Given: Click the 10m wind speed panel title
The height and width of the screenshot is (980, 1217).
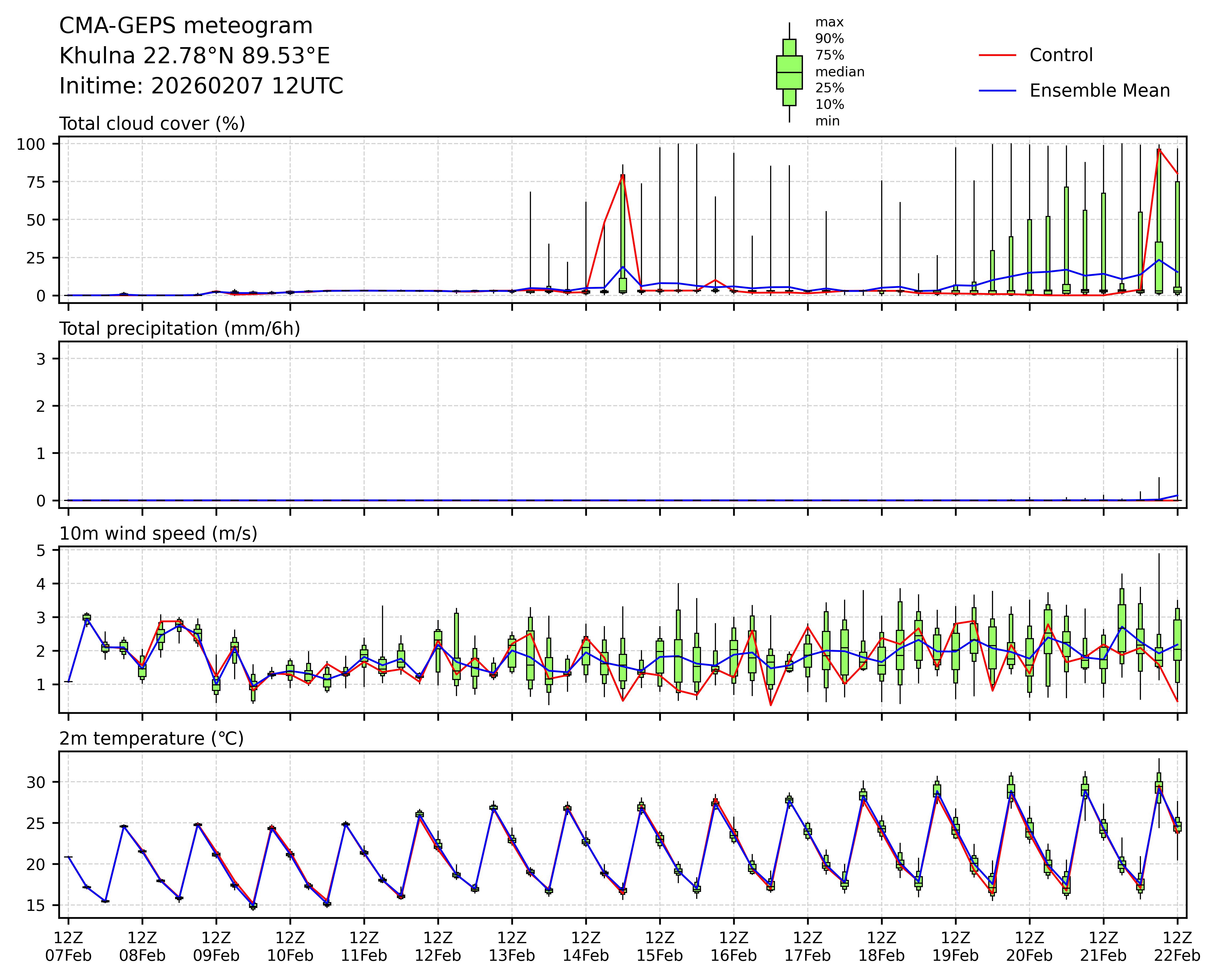Looking at the screenshot, I should [x=158, y=534].
